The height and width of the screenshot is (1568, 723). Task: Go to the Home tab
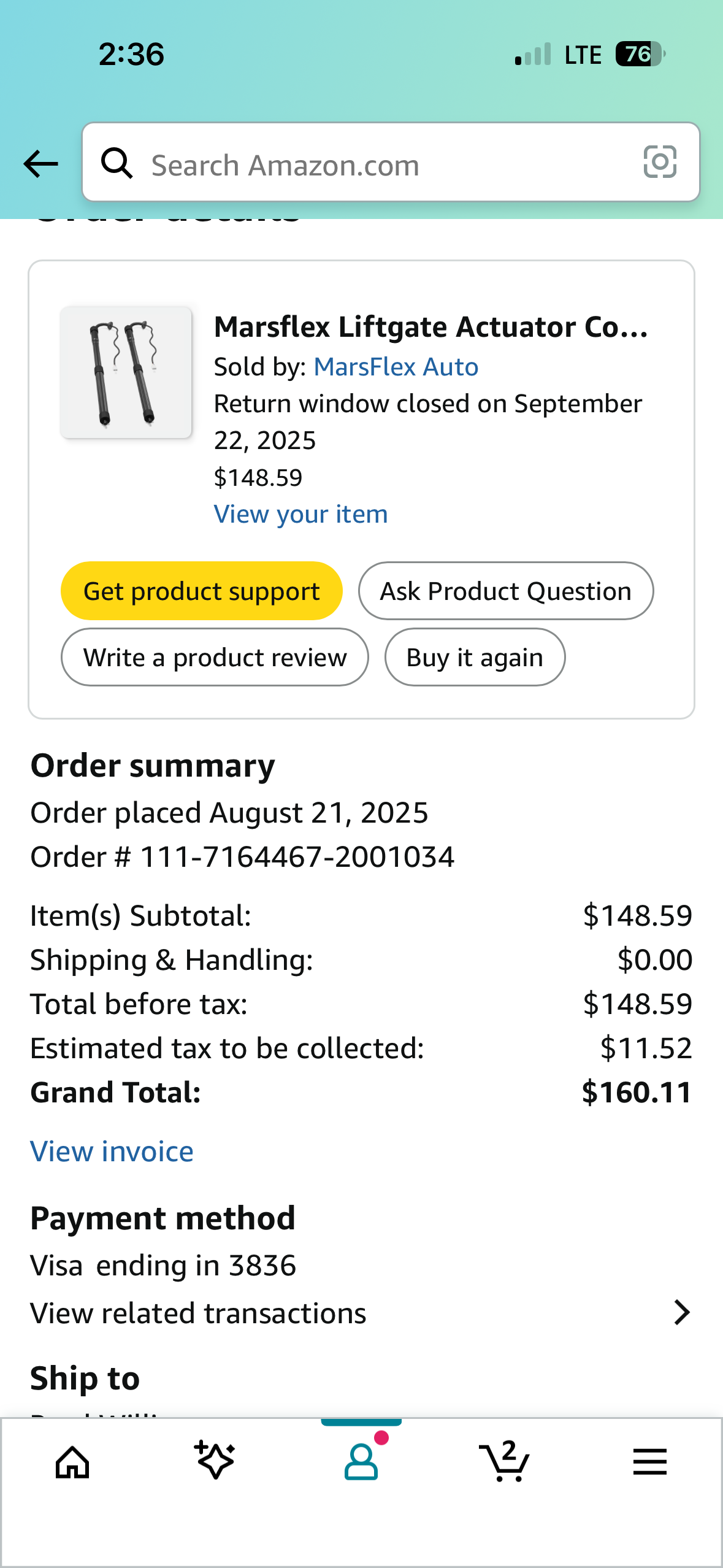point(72,1462)
